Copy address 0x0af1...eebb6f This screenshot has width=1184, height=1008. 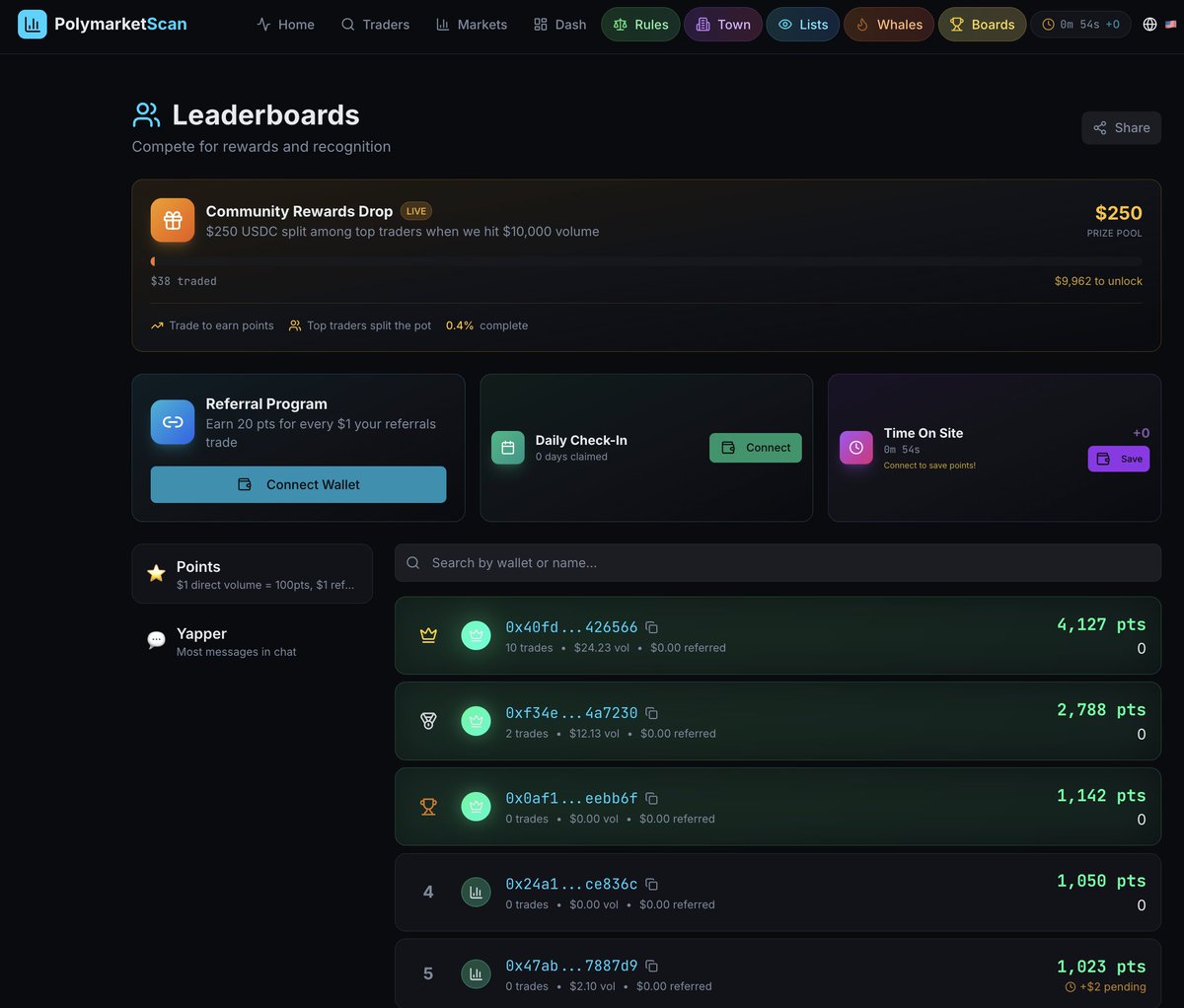(x=652, y=799)
